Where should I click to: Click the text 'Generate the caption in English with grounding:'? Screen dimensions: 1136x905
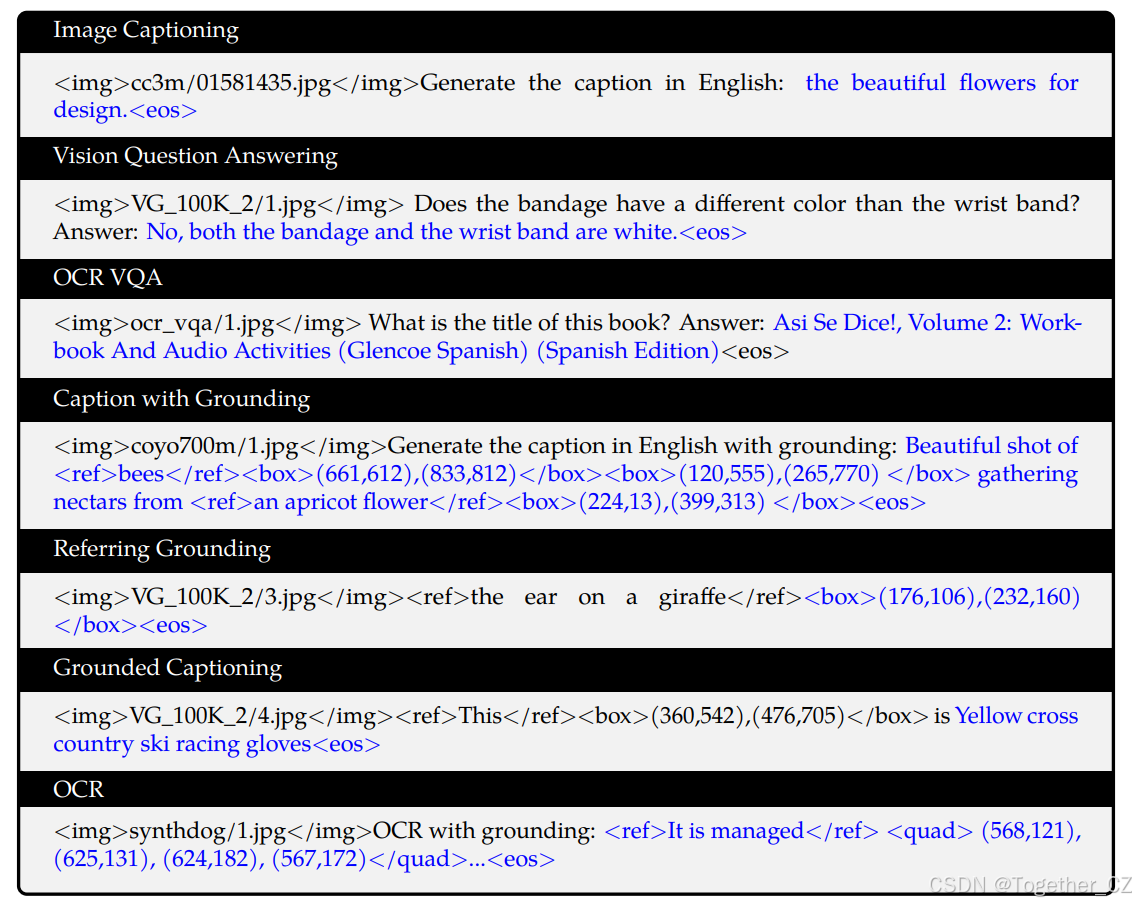pos(643,446)
